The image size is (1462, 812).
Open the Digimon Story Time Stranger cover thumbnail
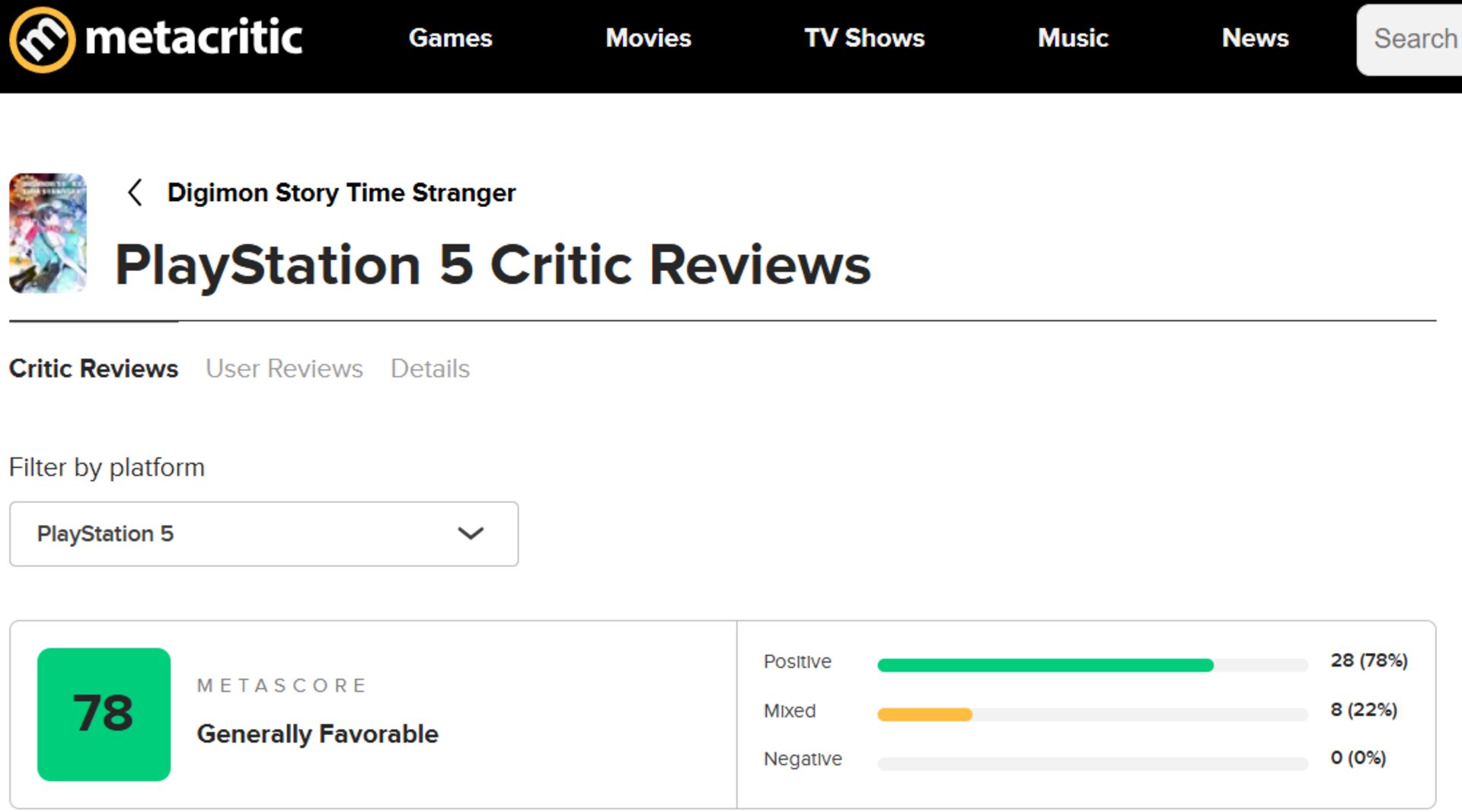pos(48,233)
